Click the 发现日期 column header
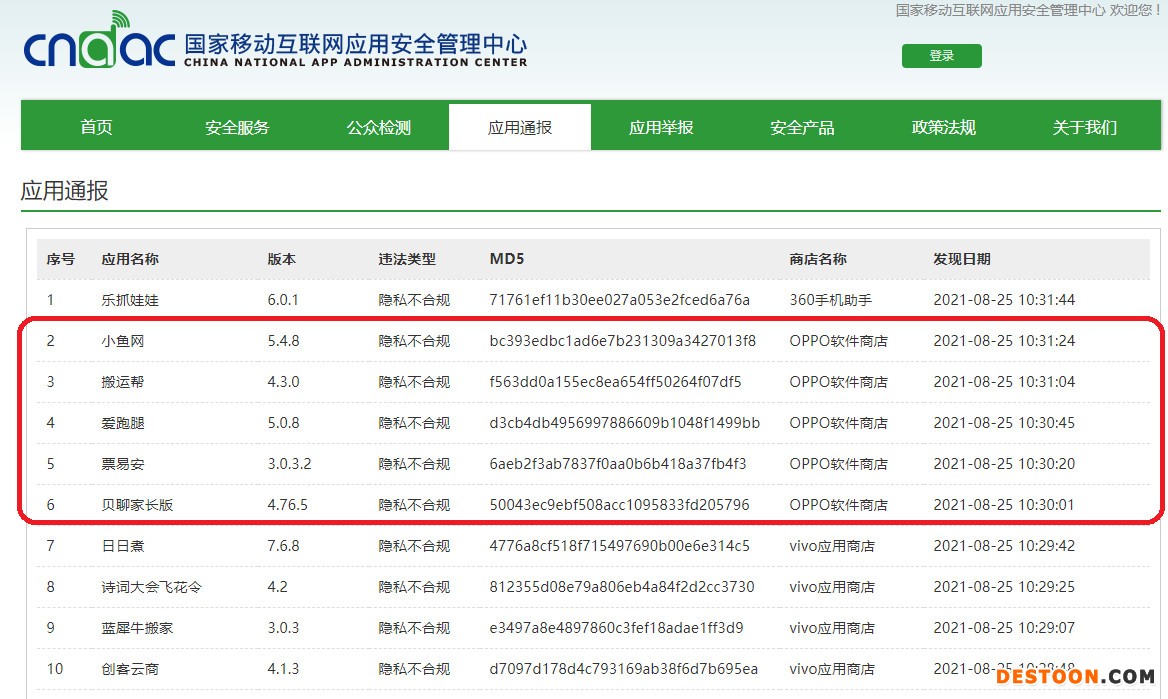The image size is (1168, 699). (x=961, y=259)
